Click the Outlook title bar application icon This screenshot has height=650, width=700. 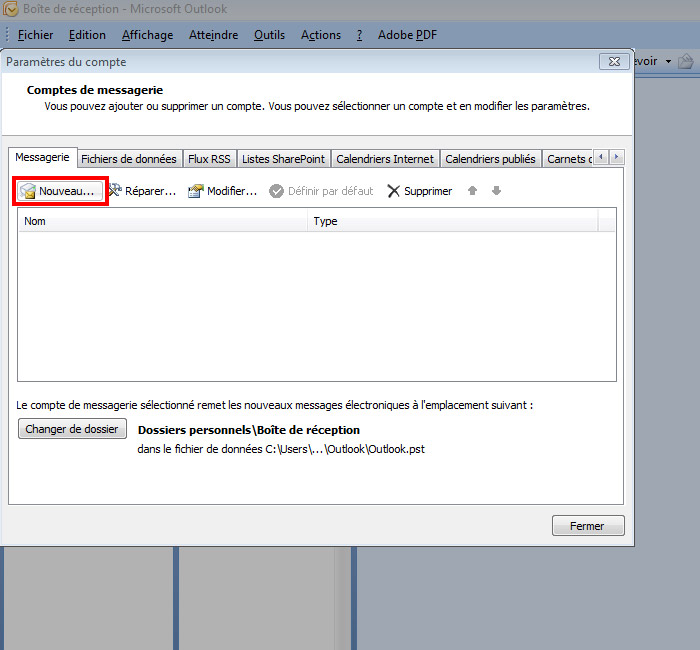coord(9,8)
